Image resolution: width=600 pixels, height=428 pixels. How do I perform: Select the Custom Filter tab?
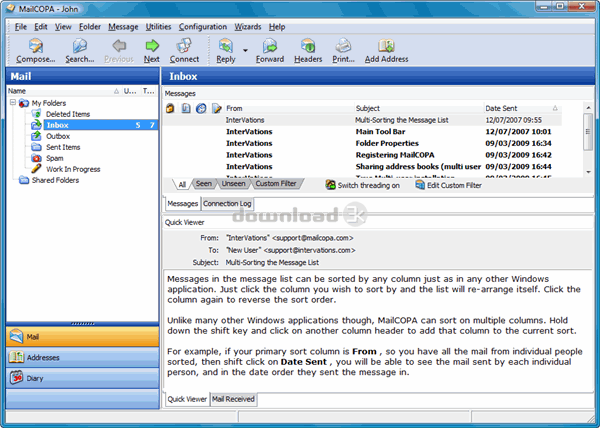pos(276,184)
